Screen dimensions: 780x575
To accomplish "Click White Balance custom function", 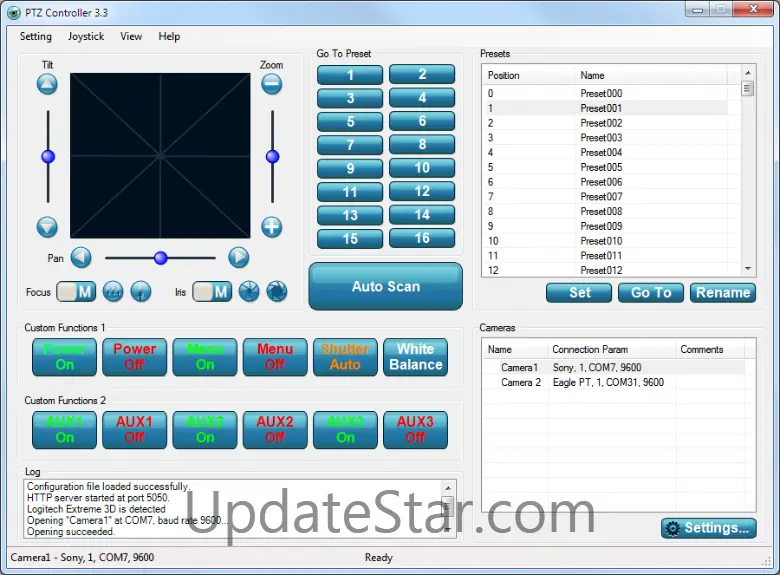I will 416,357.
